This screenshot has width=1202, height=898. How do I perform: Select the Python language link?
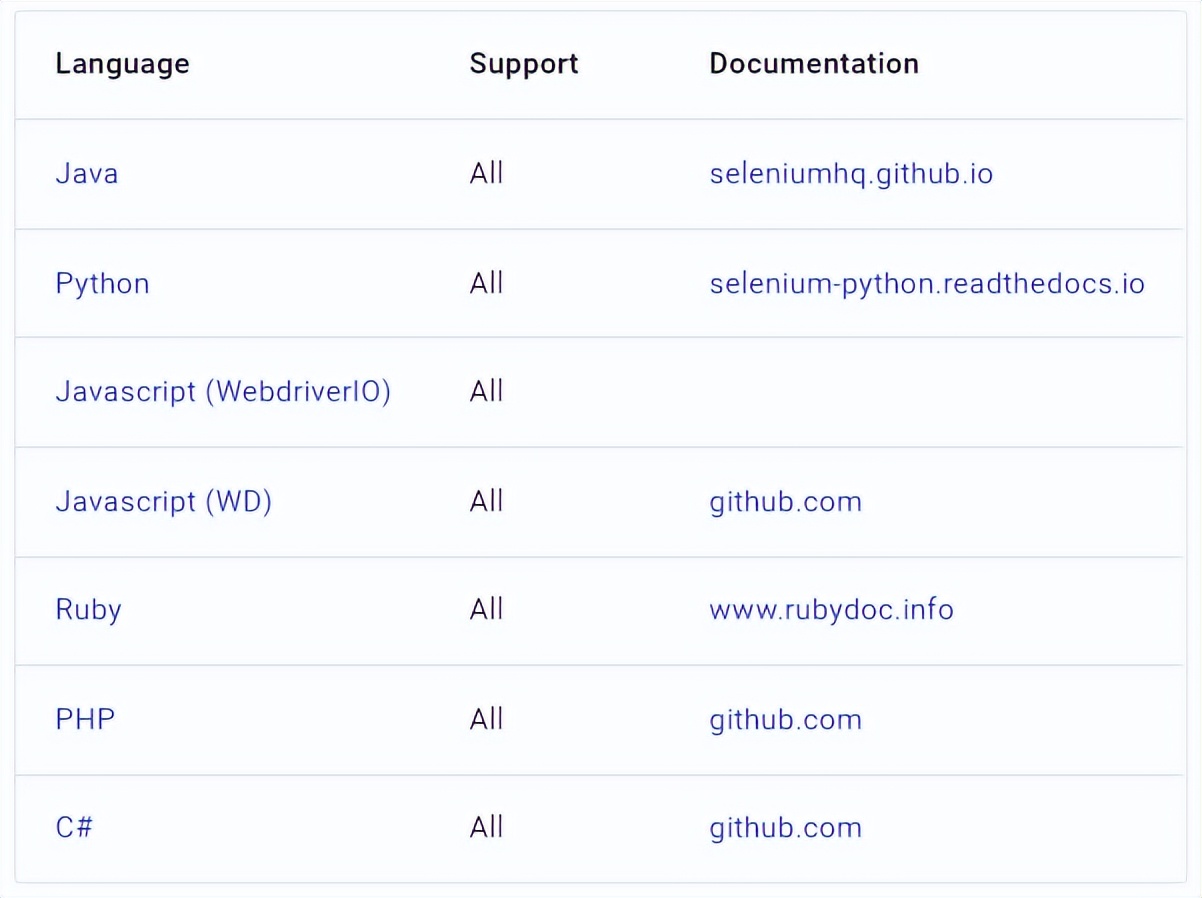click(102, 284)
